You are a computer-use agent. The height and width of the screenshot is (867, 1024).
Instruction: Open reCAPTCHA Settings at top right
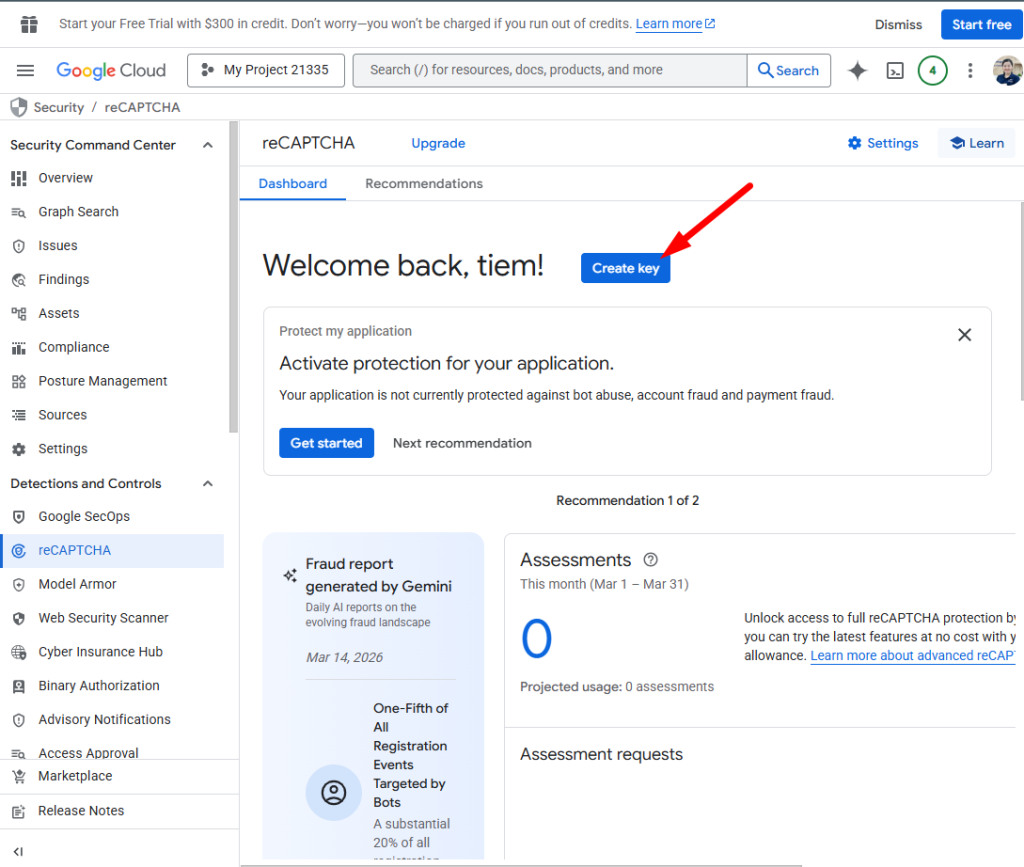coord(882,143)
